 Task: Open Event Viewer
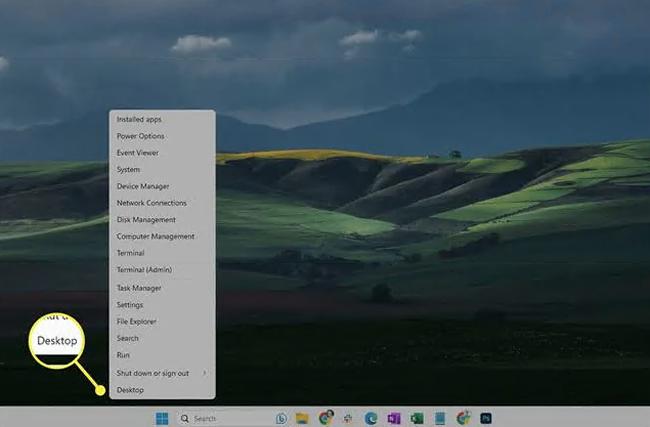[x=139, y=153]
